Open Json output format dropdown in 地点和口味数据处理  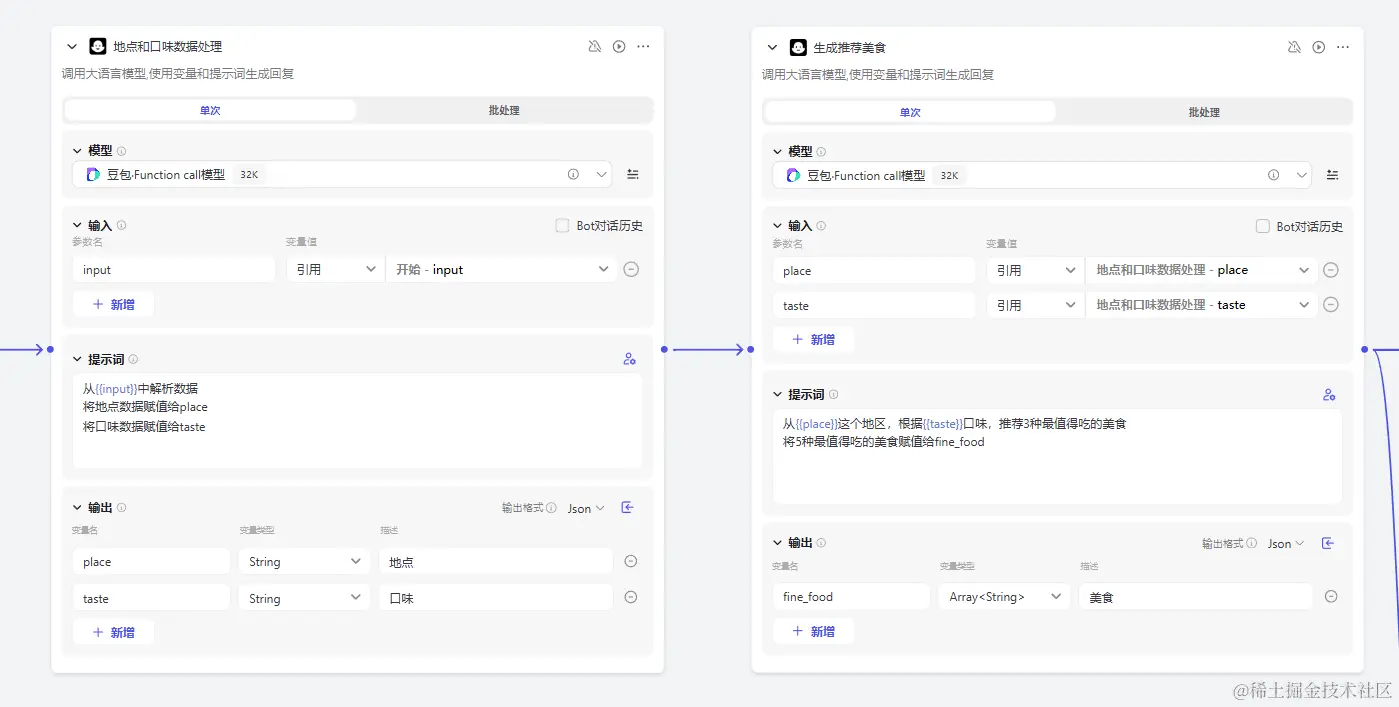coord(586,508)
